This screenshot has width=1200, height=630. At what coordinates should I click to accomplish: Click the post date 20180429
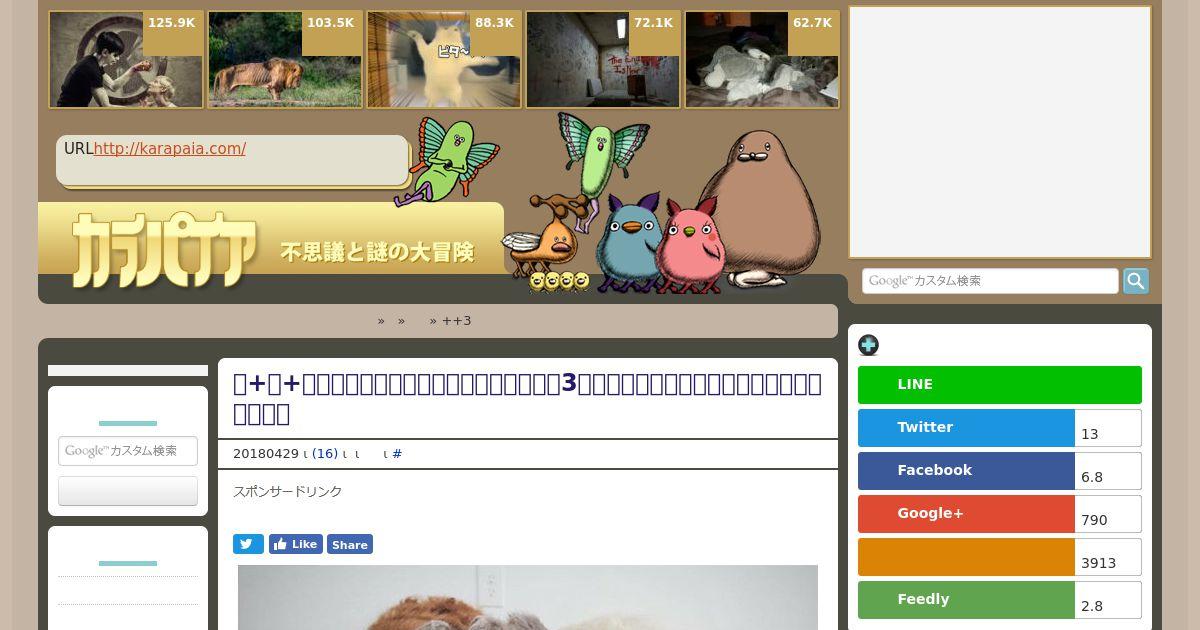point(266,454)
